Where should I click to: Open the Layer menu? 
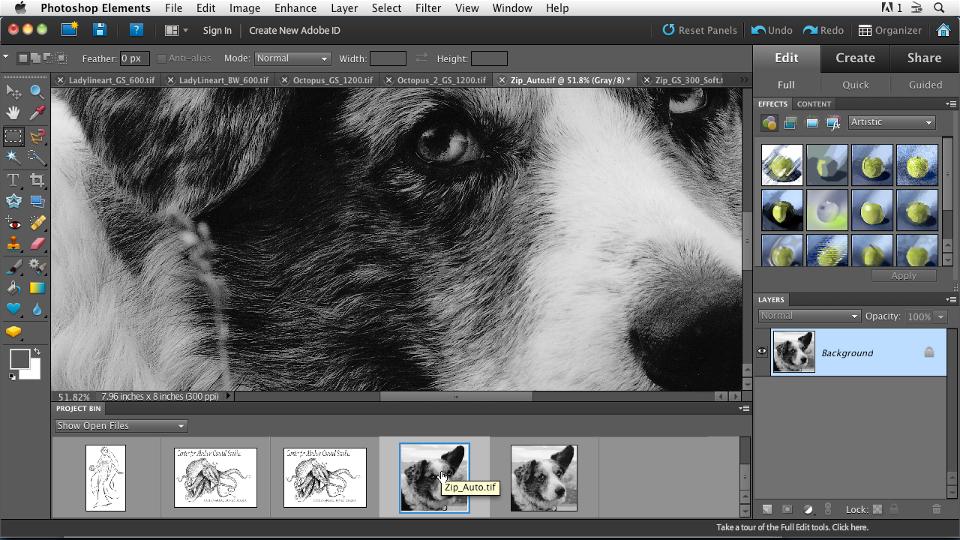coord(344,8)
